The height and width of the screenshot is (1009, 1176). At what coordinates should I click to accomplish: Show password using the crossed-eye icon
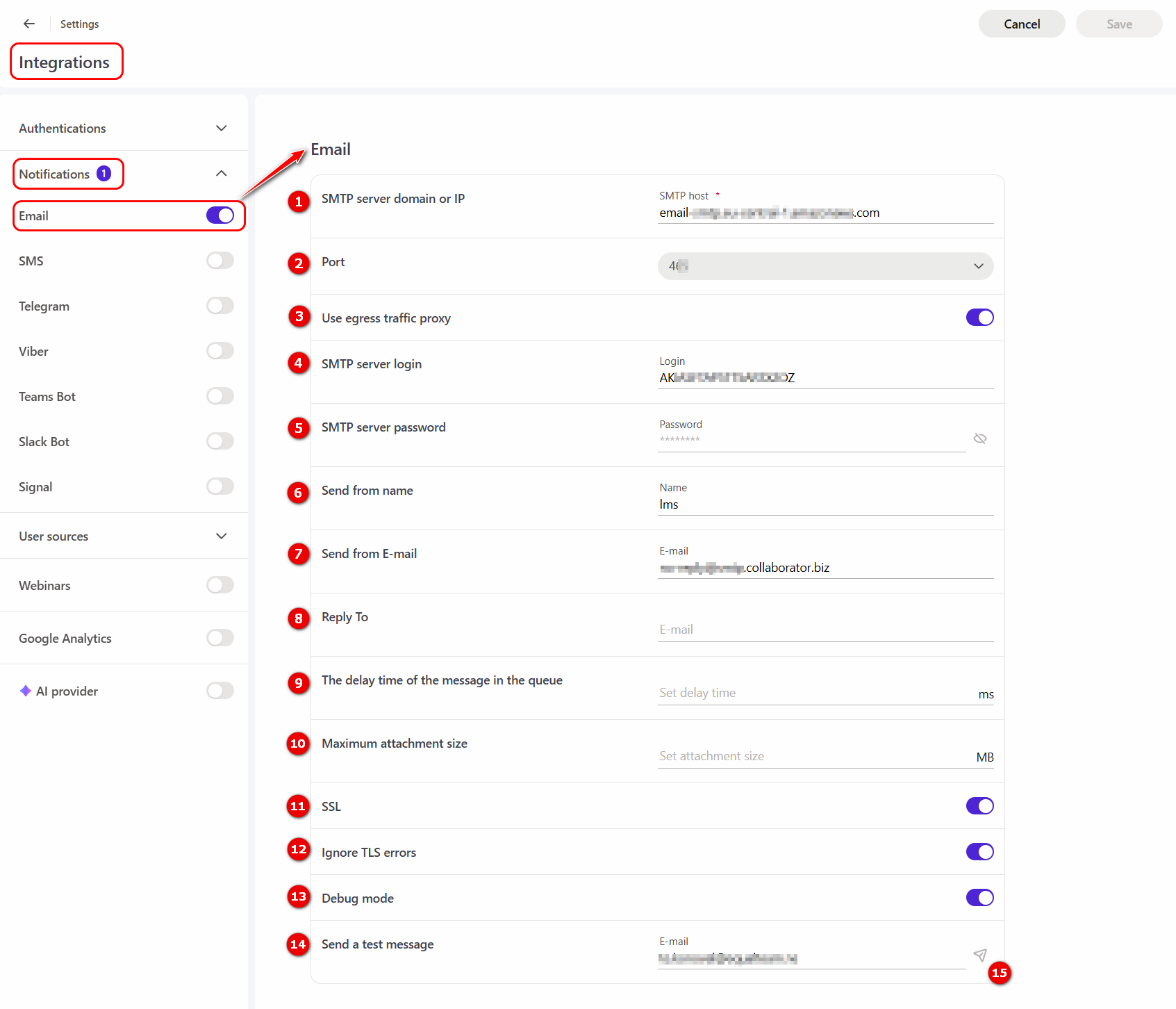click(x=979, y=438)
